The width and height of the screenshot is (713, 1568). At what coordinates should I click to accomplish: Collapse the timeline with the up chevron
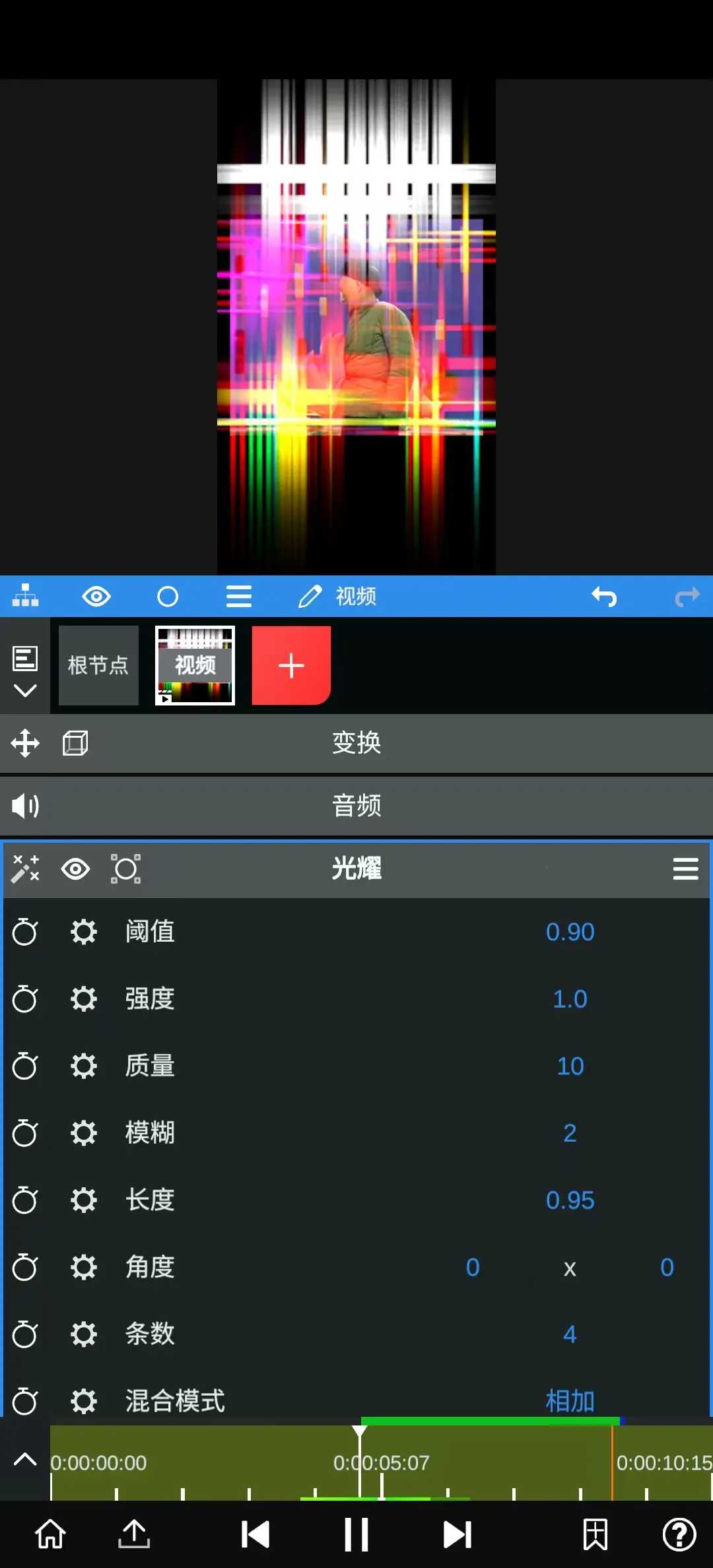[25, 1459]
